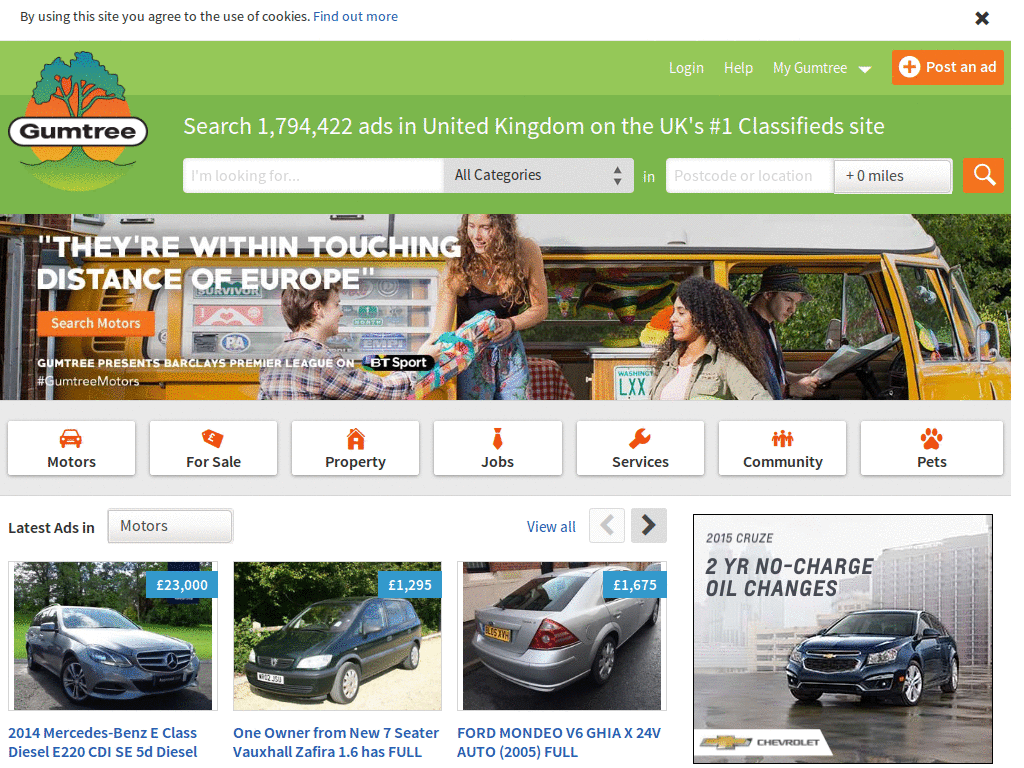Dismiss the cookie notice with the X

pyautogui.click(x=982, y=18)
